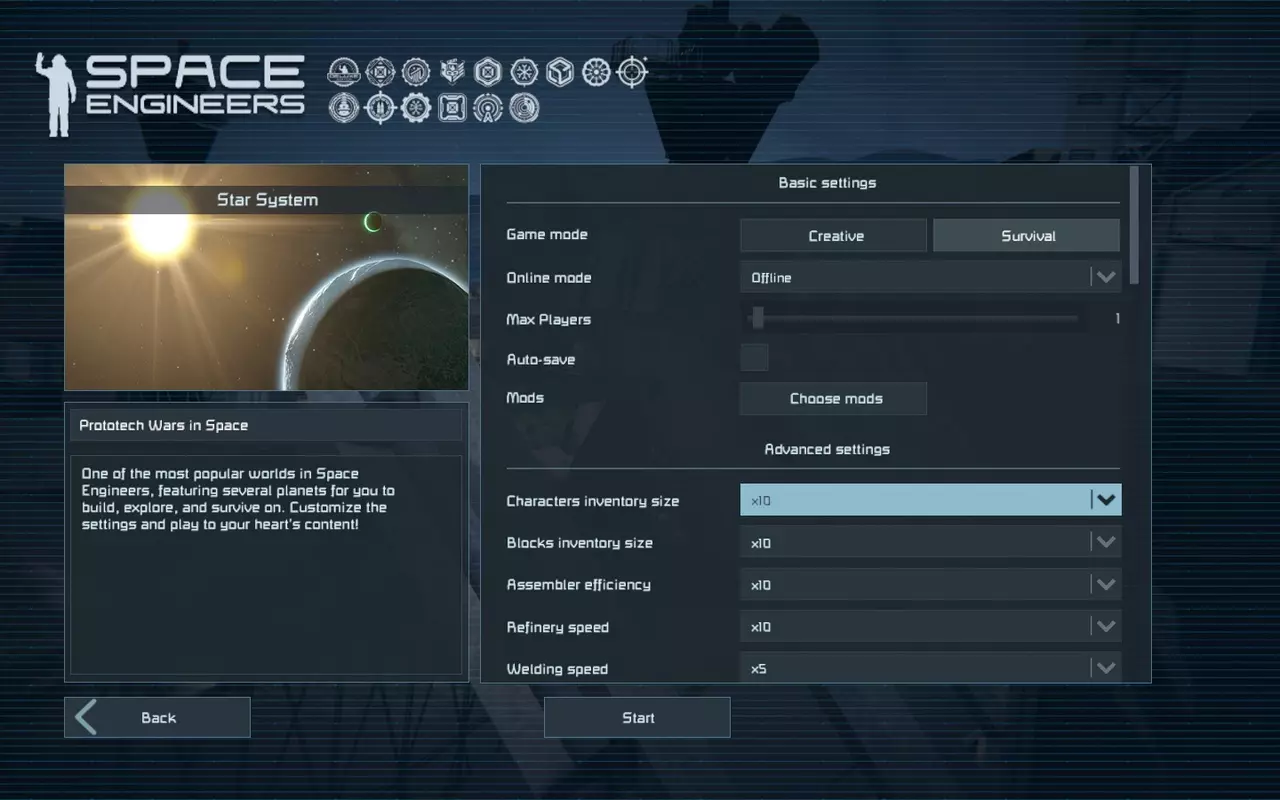Screen dimensions: 1280x800
Task: Click the 'Basic settings' heading
Action: [827, 183]
